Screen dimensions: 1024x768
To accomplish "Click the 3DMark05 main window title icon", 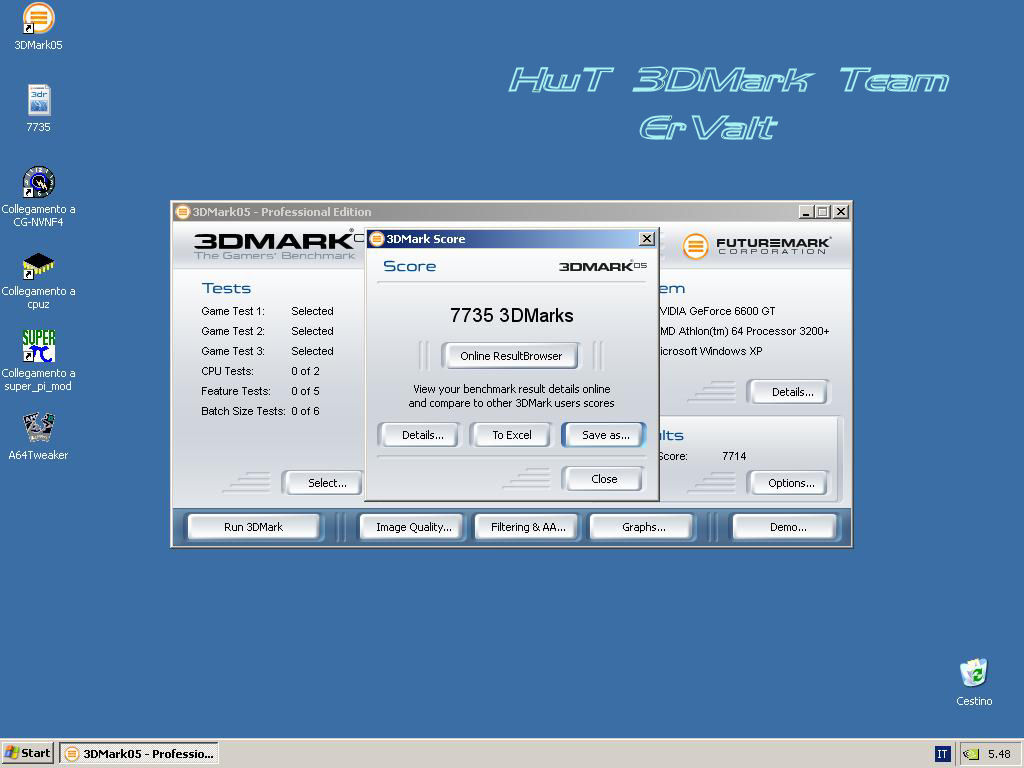I will pyautogui.click(x=183, y=212).
